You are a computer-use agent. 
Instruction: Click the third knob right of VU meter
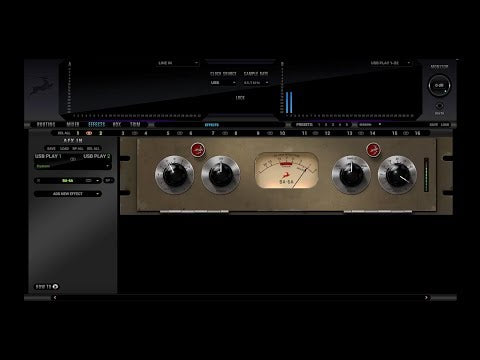pyautogui.click(x=351, y=175)
